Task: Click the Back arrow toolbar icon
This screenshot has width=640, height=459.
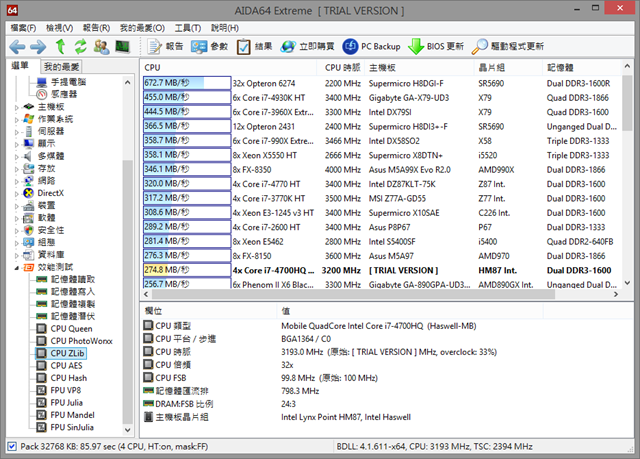Action: (17, 47)
